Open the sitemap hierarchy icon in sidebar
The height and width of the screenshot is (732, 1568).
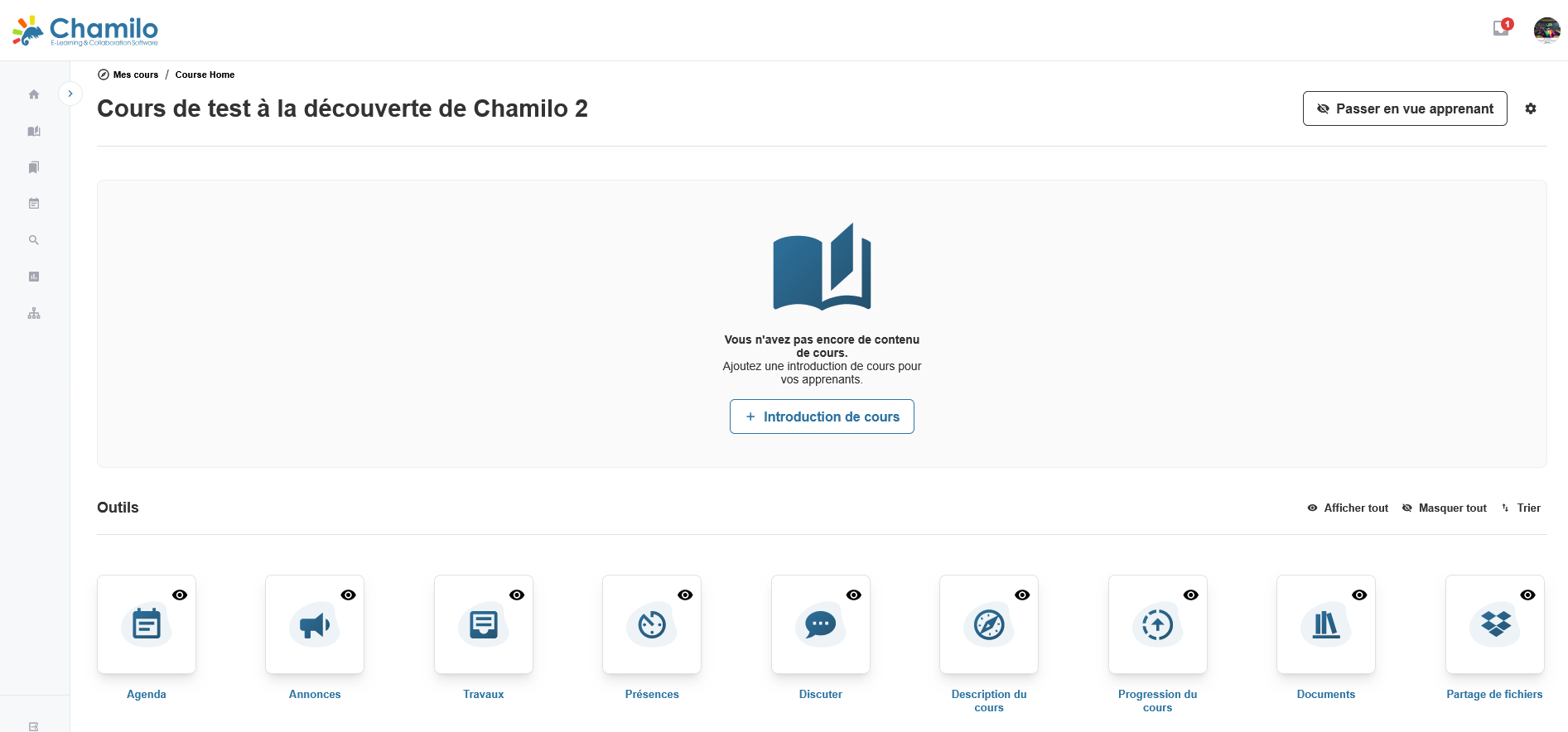tap(34, 313)
